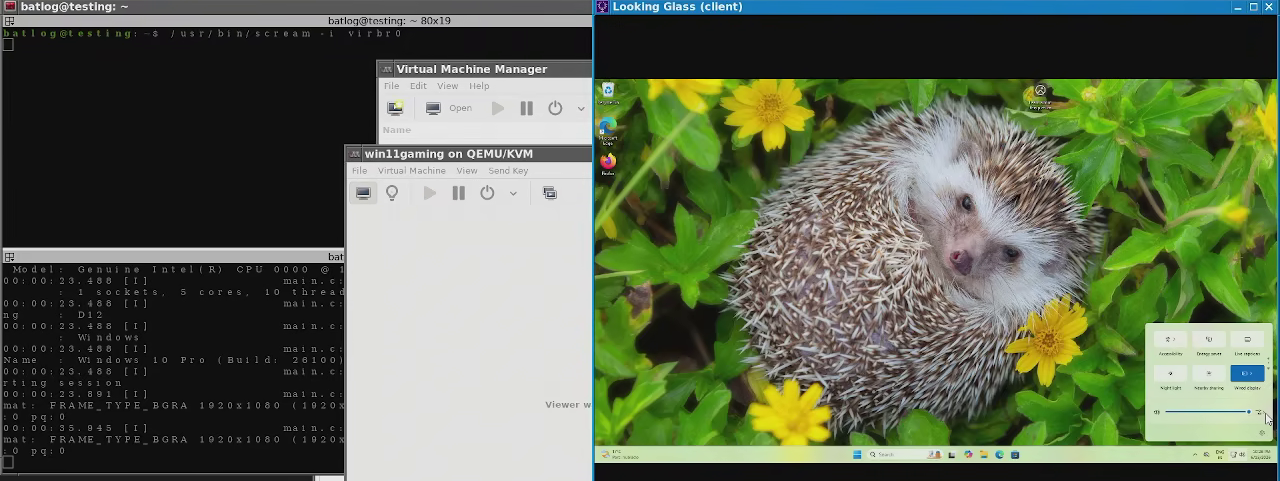Open the Send Key menu

point(508,171)
